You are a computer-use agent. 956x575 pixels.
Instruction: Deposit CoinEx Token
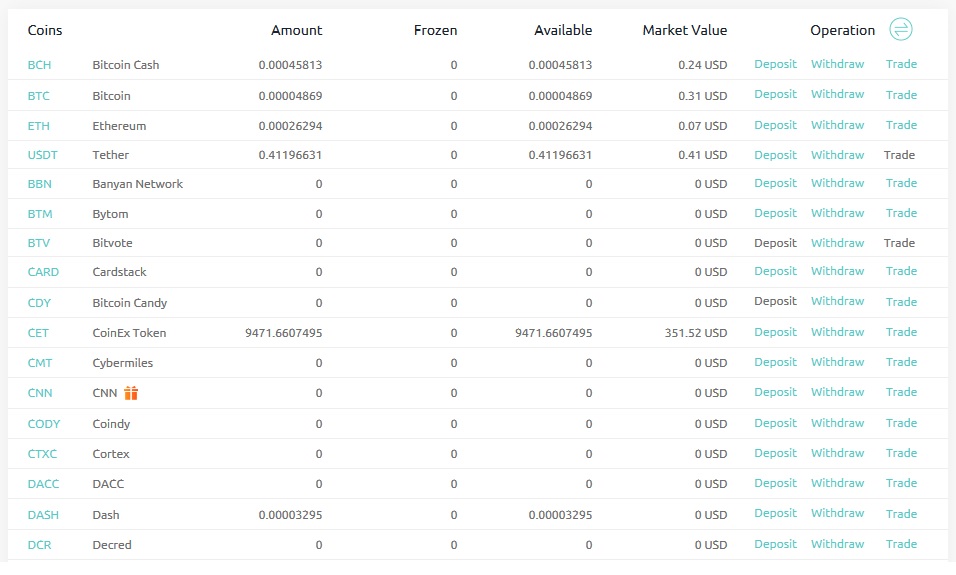click(775, 332)
